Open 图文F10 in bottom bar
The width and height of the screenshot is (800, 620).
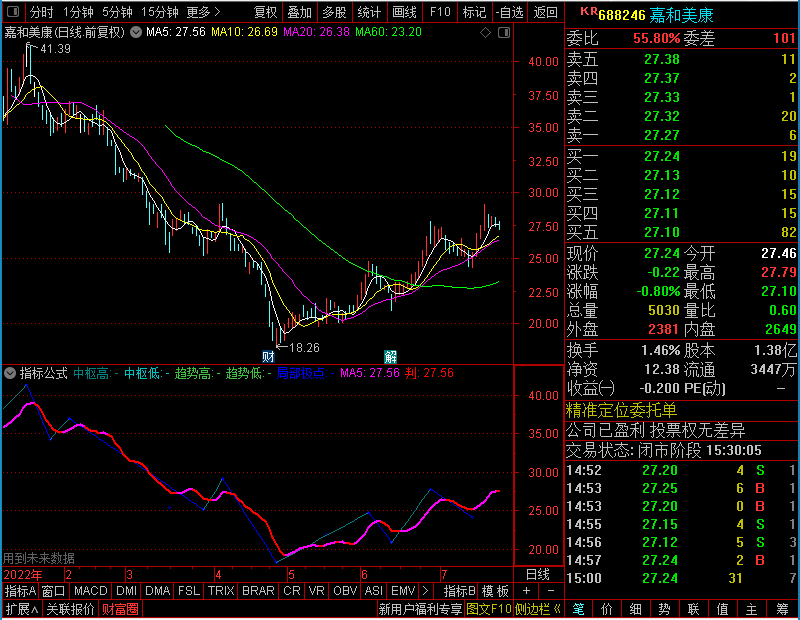(489, 609)
